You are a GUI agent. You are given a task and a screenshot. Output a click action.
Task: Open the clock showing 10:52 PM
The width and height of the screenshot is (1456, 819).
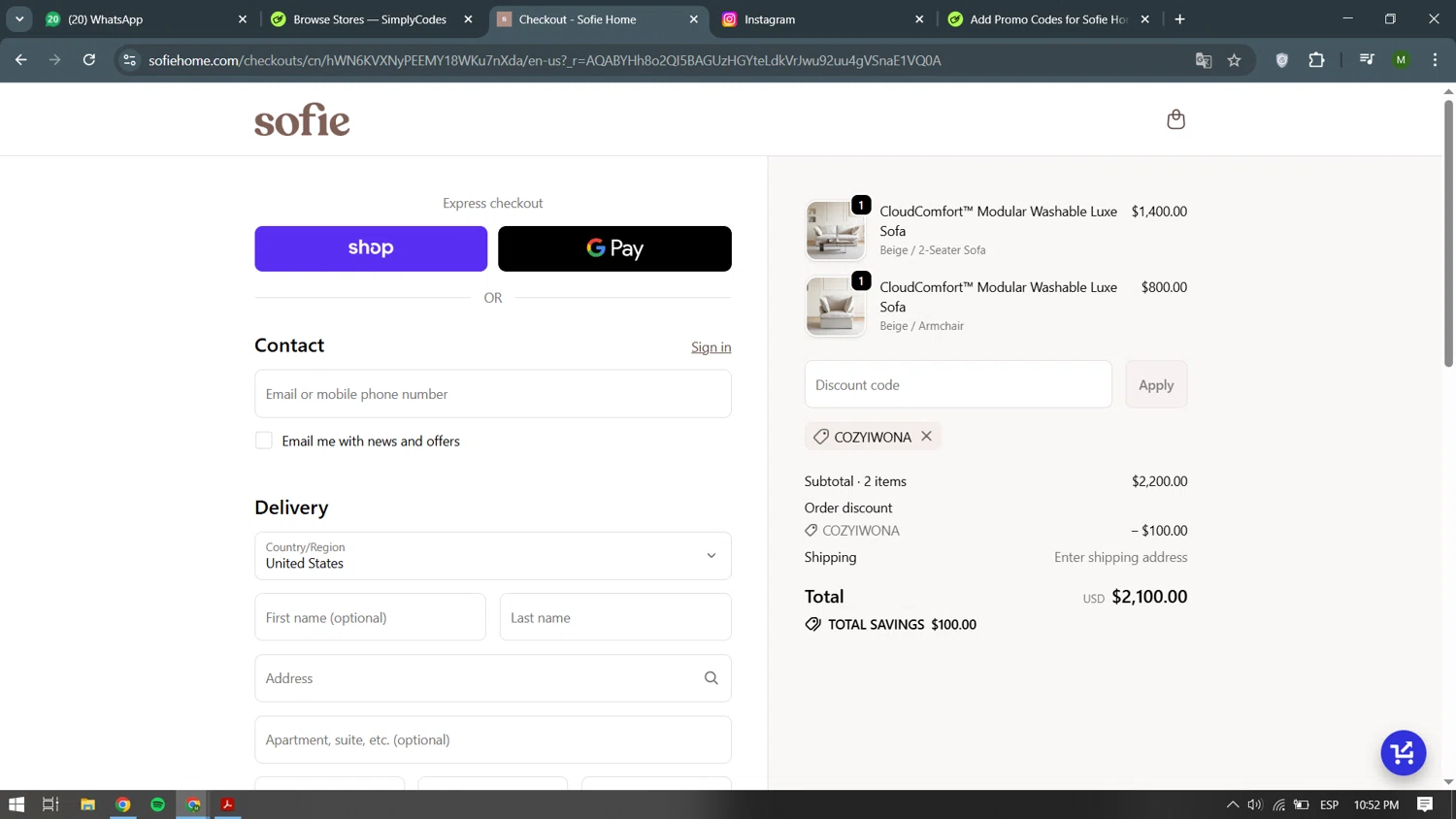(1376, 804)
